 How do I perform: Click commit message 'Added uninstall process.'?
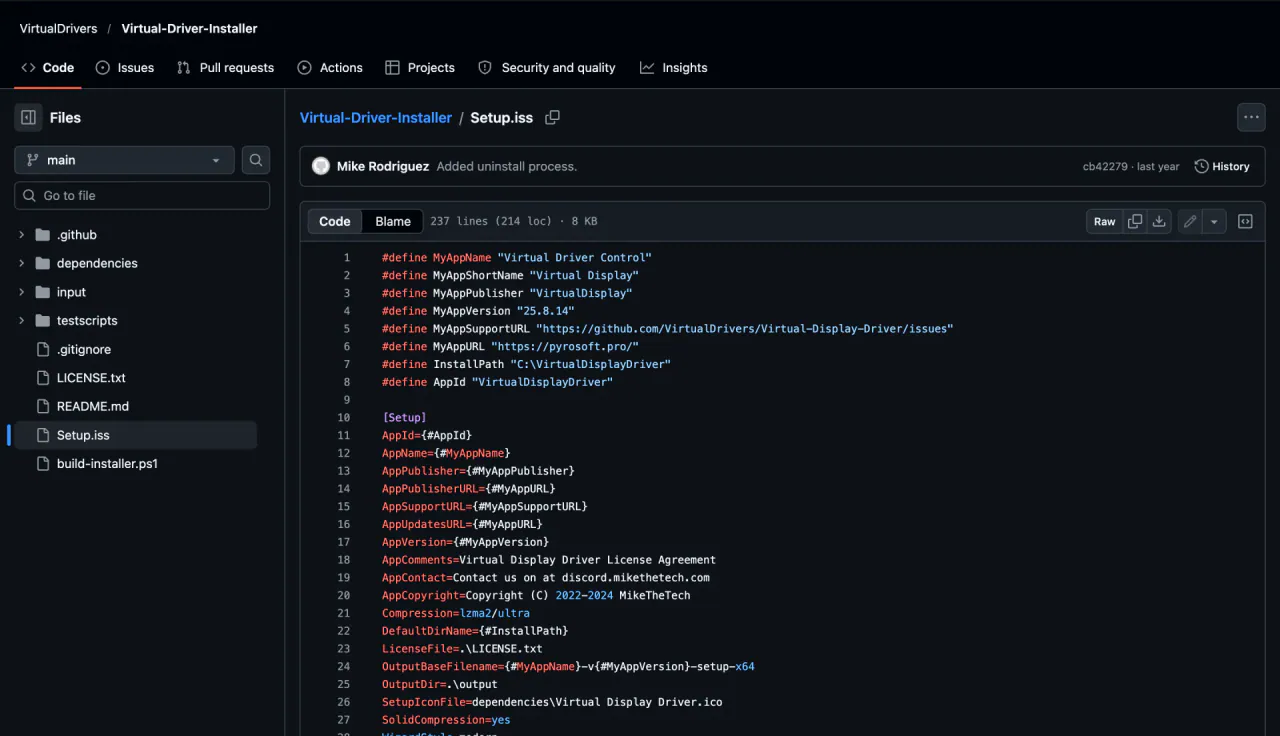tap(507, 167)
